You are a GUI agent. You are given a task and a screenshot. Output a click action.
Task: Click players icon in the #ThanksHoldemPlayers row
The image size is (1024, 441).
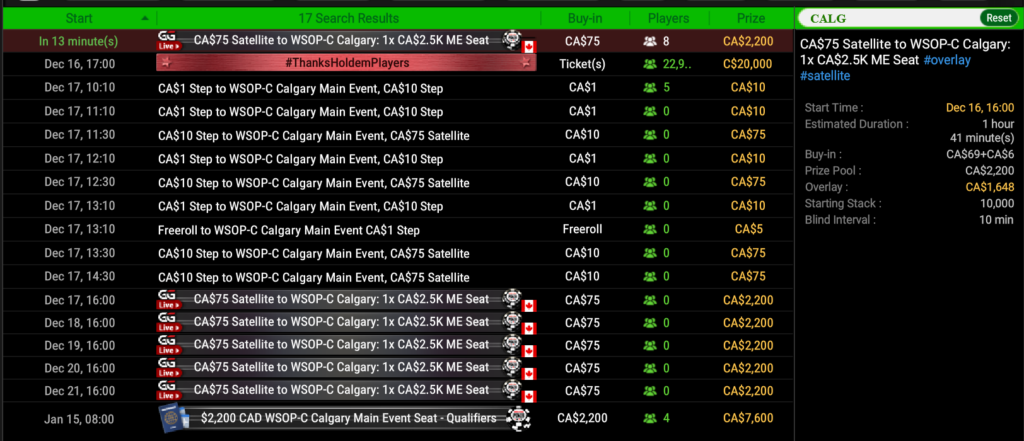click(651, 64)
